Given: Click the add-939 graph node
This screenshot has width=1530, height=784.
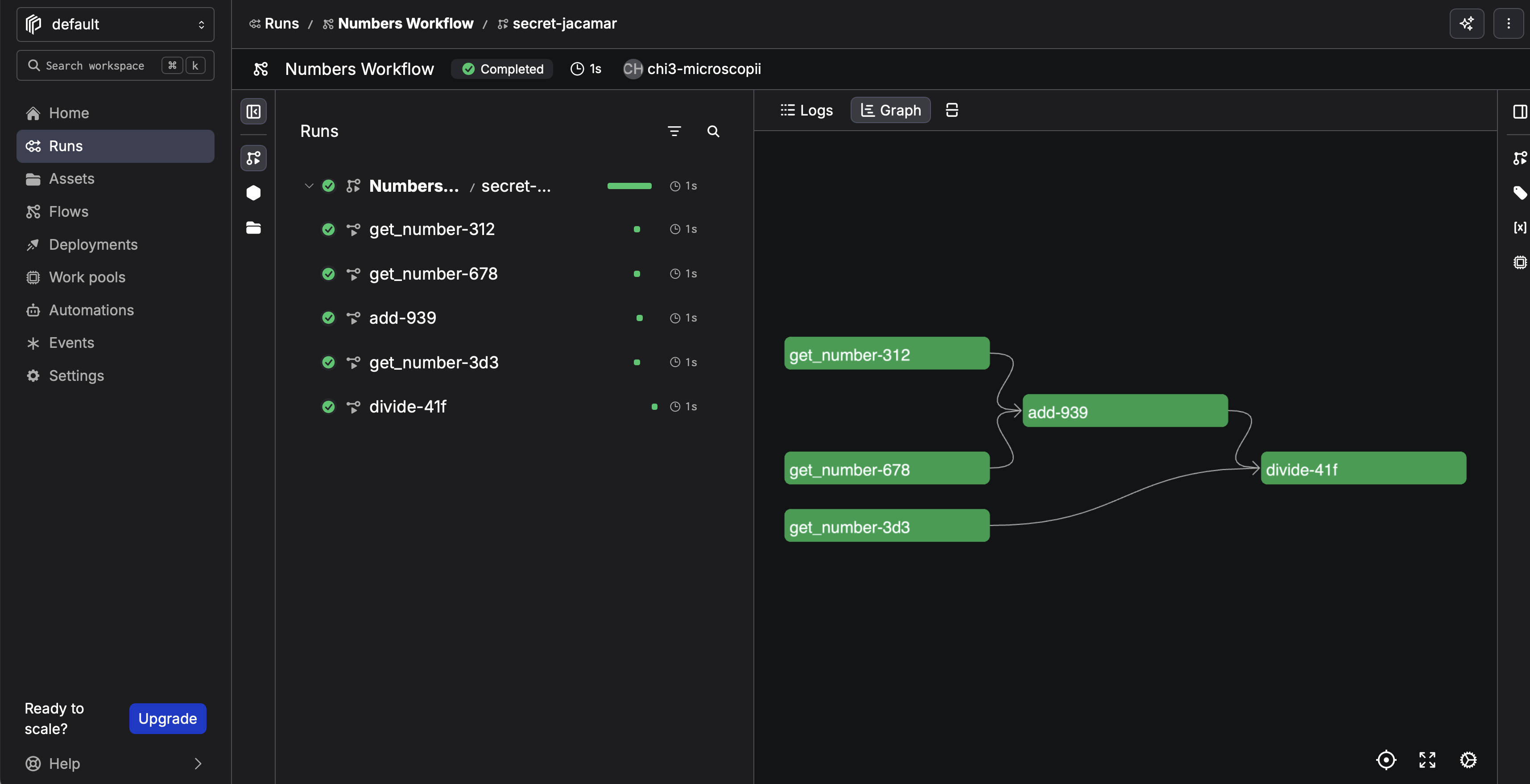Looking at the screenshot, I should click(1125, 411).
